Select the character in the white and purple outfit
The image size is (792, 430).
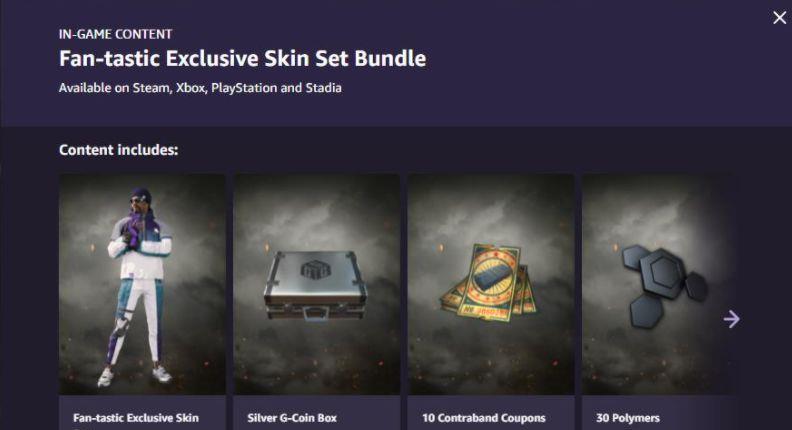[x=139, y=287]
